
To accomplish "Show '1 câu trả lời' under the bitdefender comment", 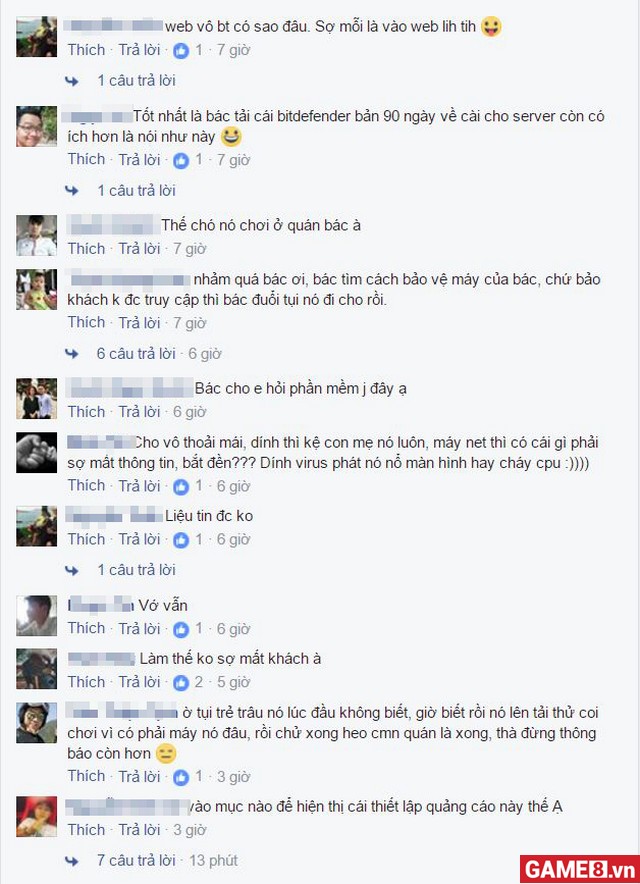I will (x=136, y=191).
